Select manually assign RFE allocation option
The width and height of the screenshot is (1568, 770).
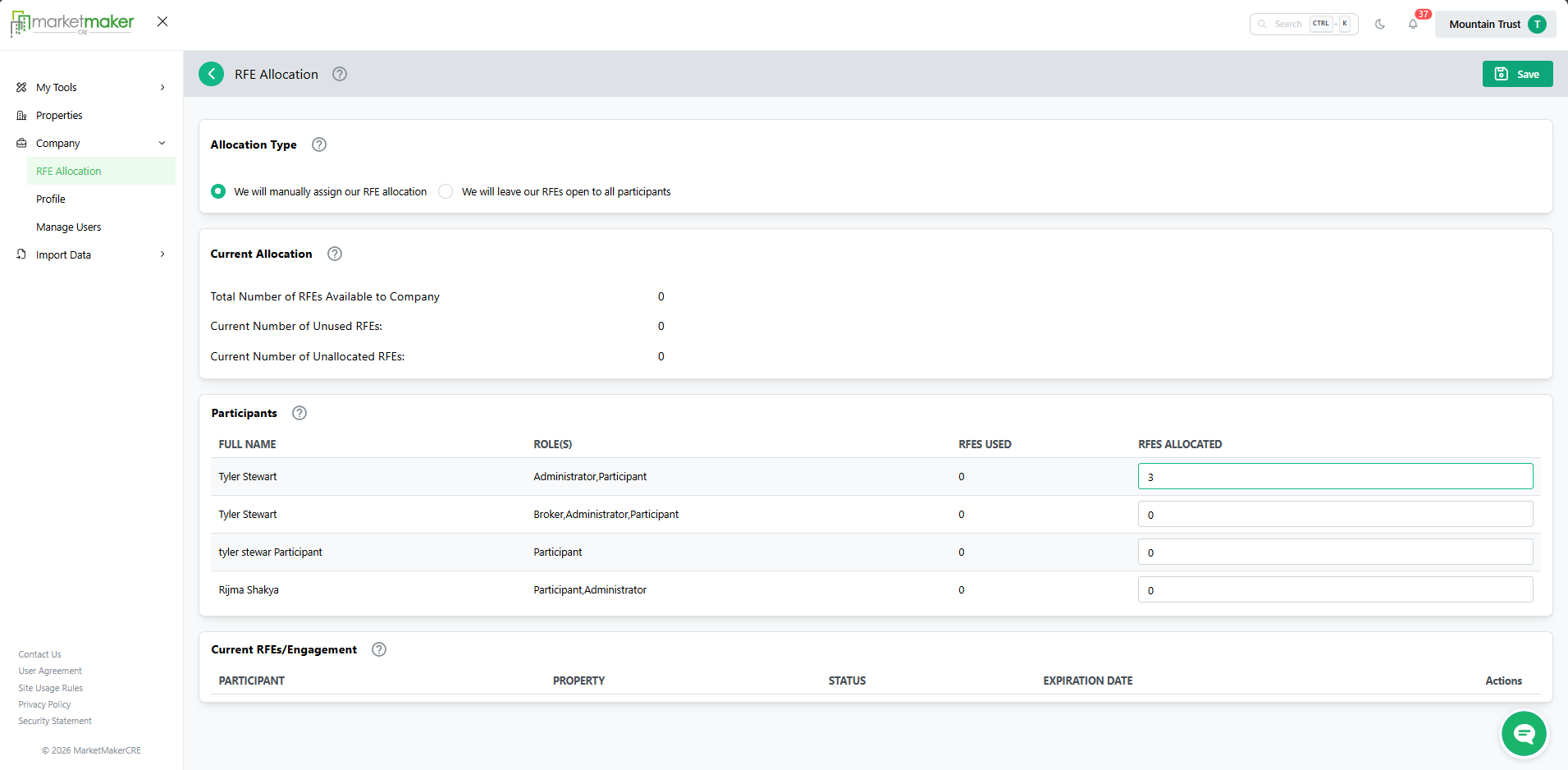(x=218, y=191)
